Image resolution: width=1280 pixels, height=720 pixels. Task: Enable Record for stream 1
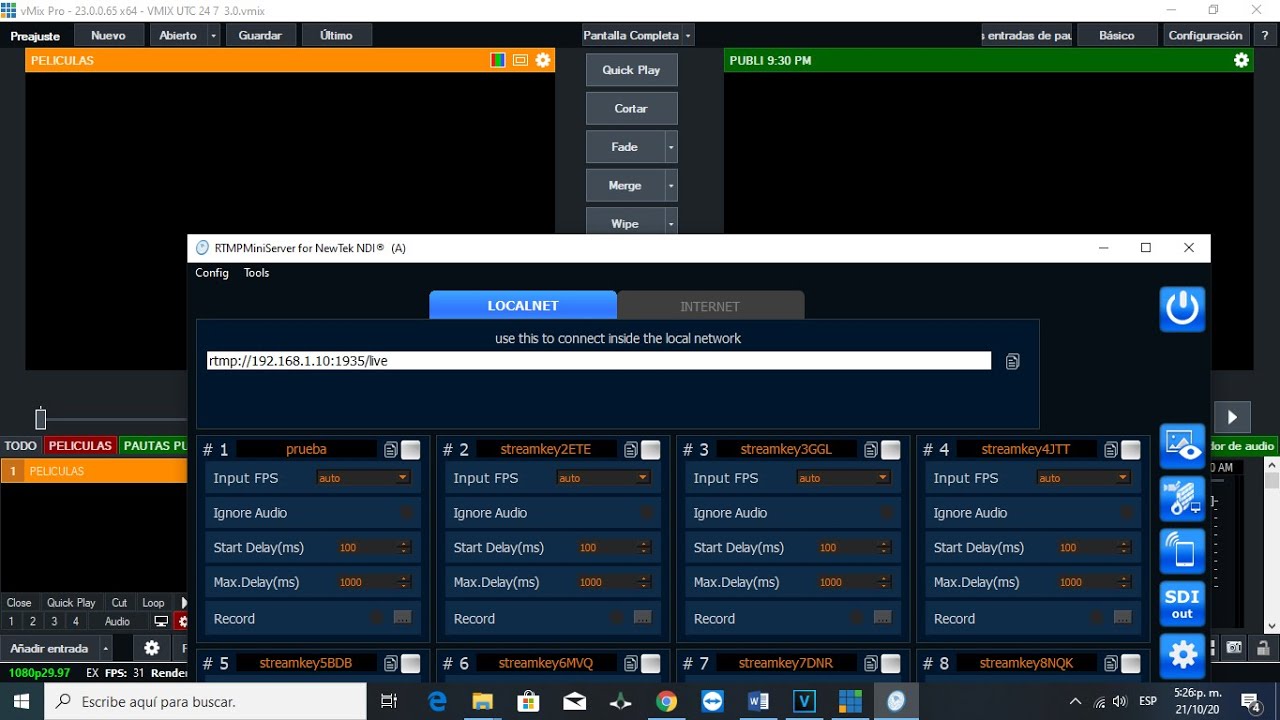pyautogui.click(x=377, y=618)
